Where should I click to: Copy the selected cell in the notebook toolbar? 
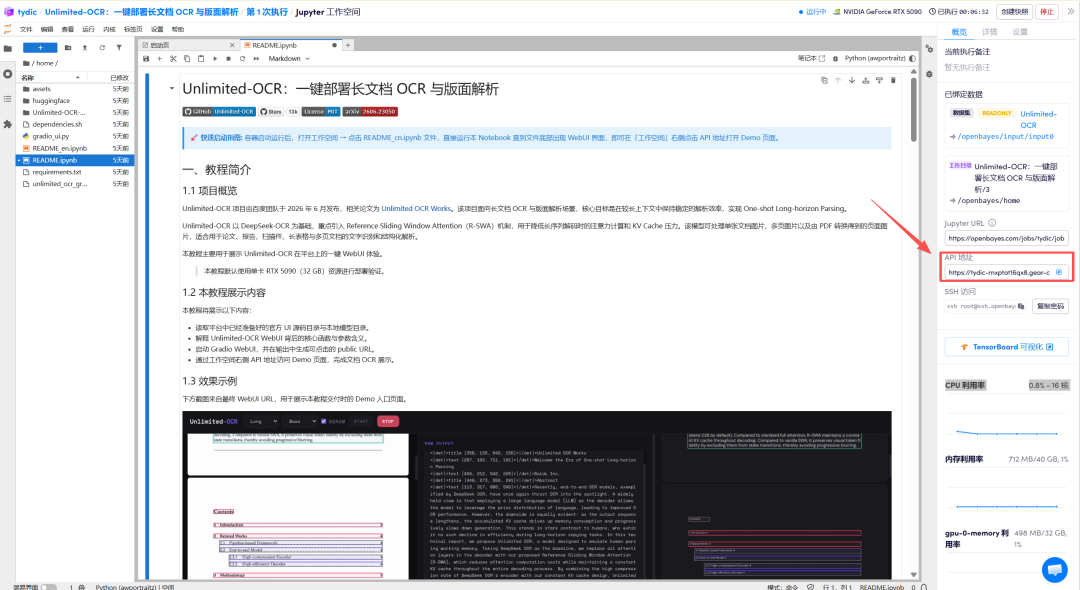[187, 59]
